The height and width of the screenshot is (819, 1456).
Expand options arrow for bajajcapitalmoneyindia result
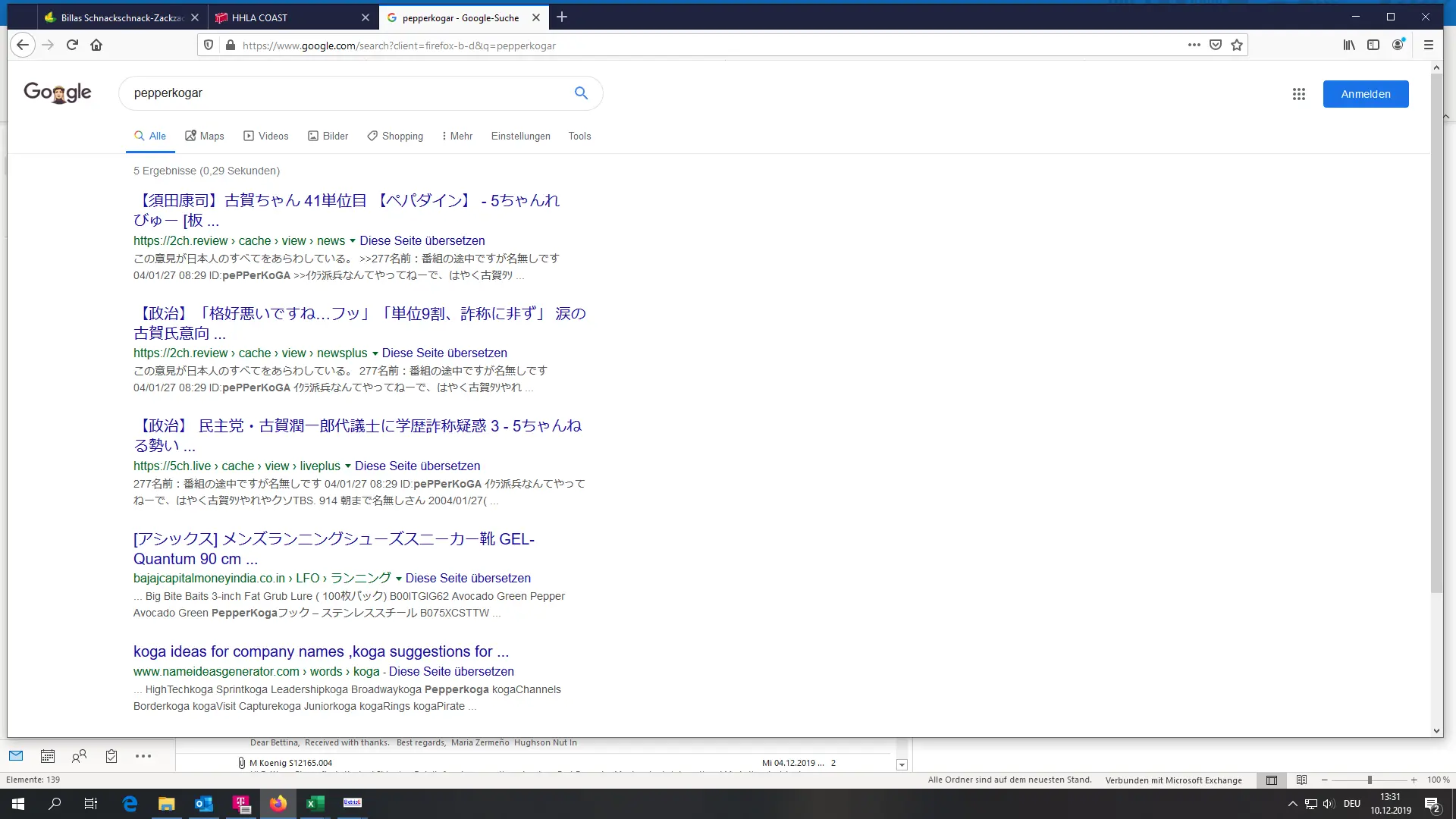pos(398,579)
